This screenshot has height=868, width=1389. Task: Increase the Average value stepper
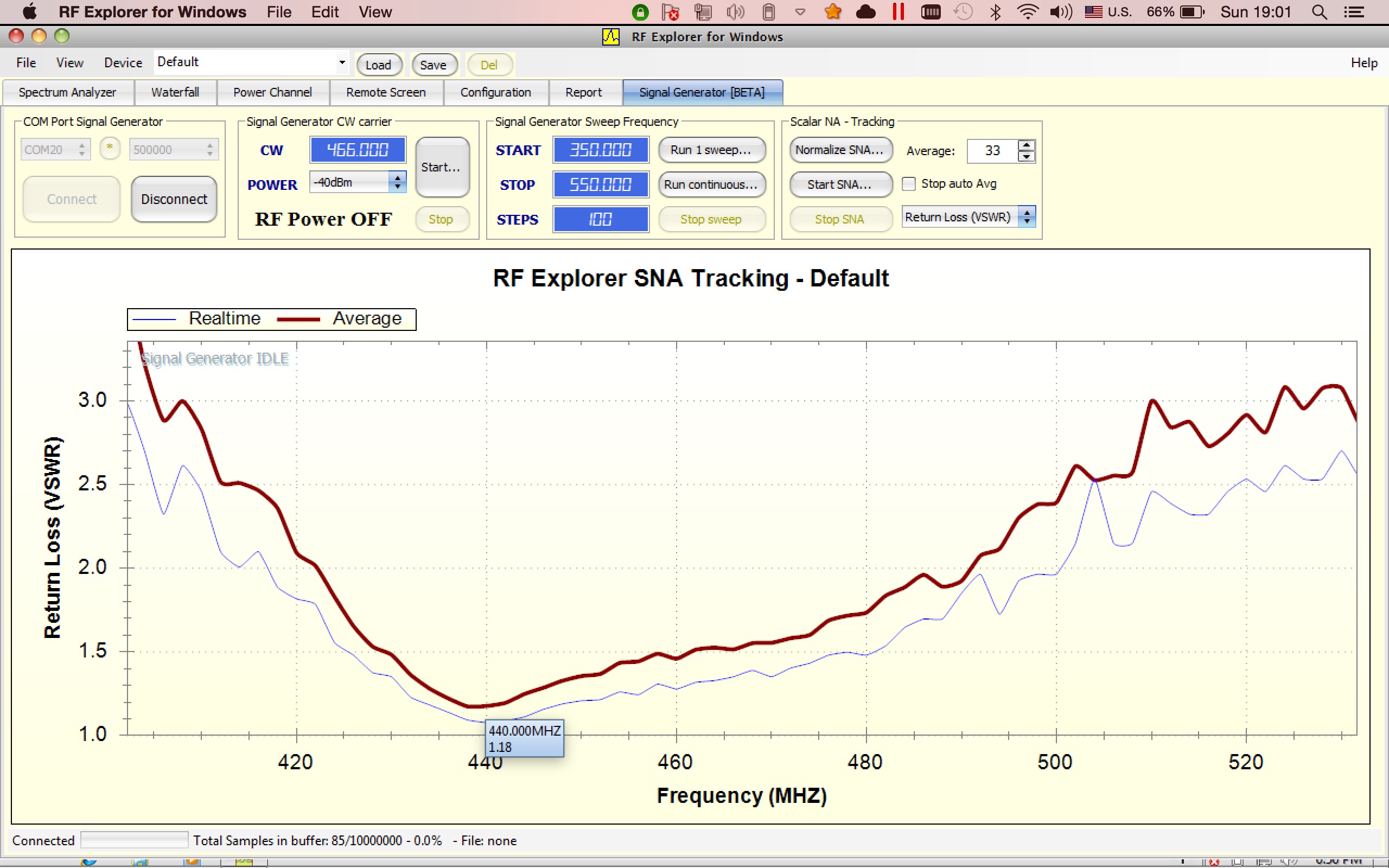pyautogui.click(x=1026, y=145)
